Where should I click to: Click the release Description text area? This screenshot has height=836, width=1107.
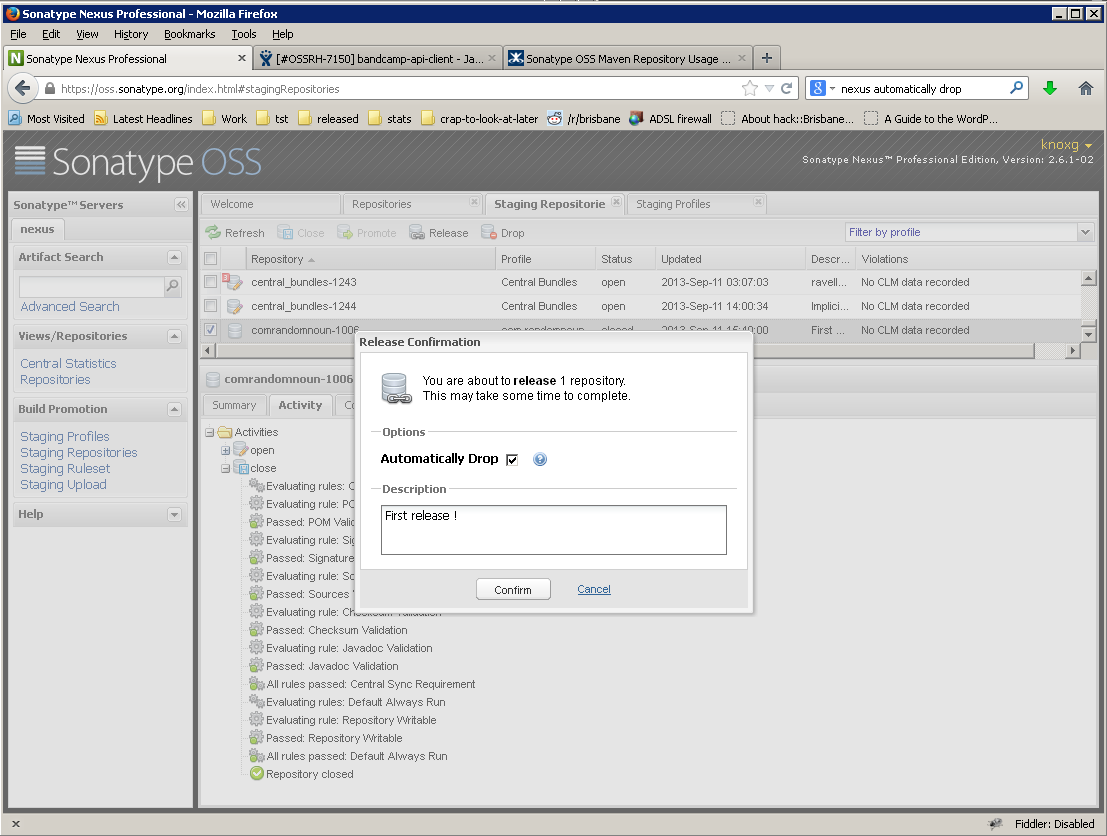(x=554, y=530)
